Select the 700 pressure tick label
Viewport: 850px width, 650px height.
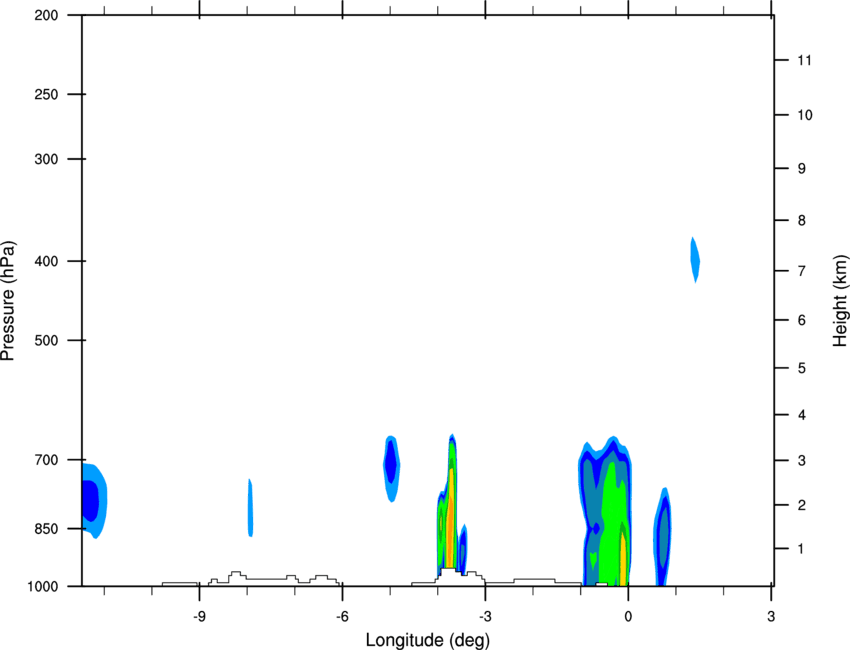[x=47, y=460]
